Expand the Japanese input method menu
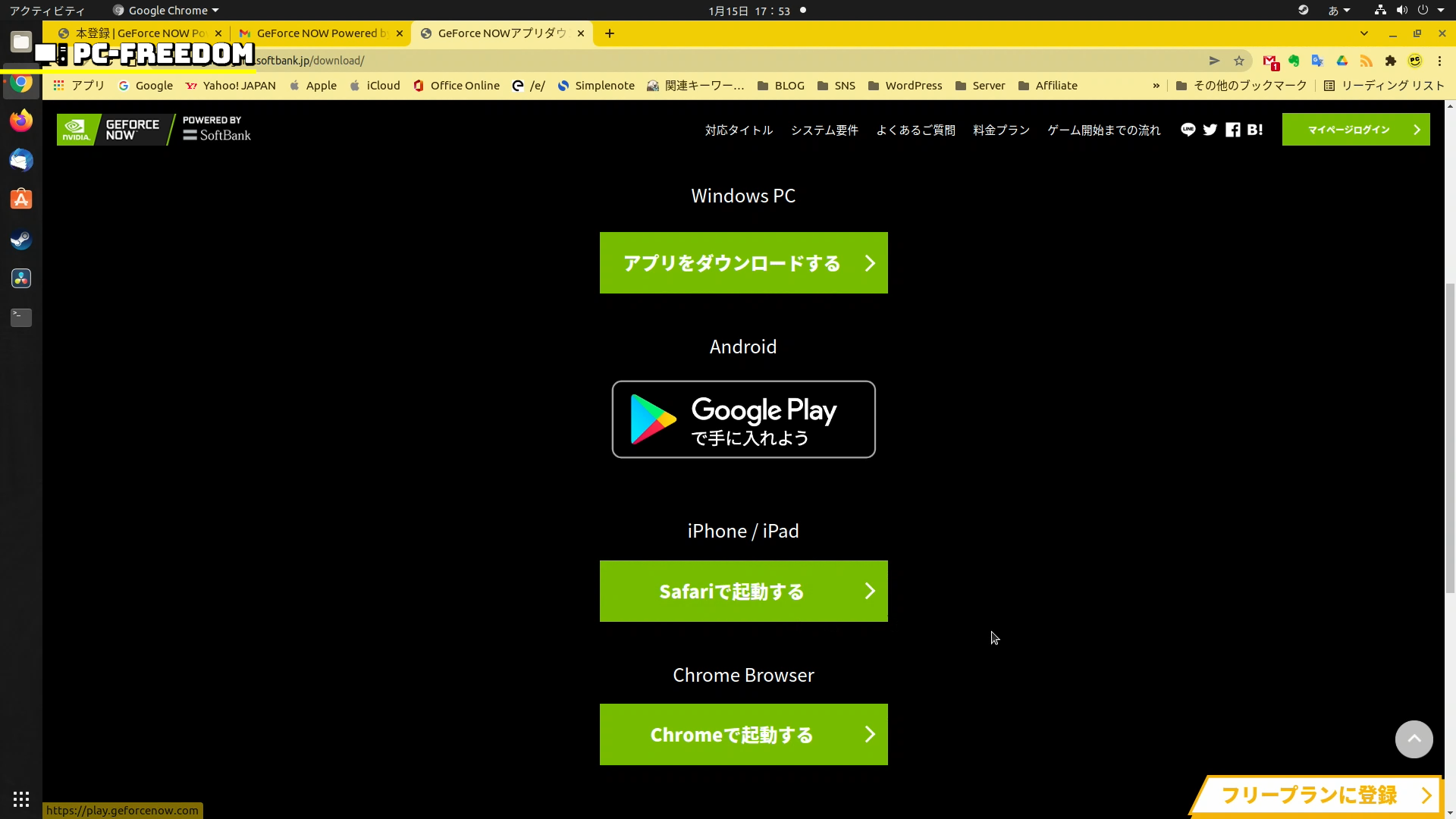 pyautogui.click(x=1339, y=11)
